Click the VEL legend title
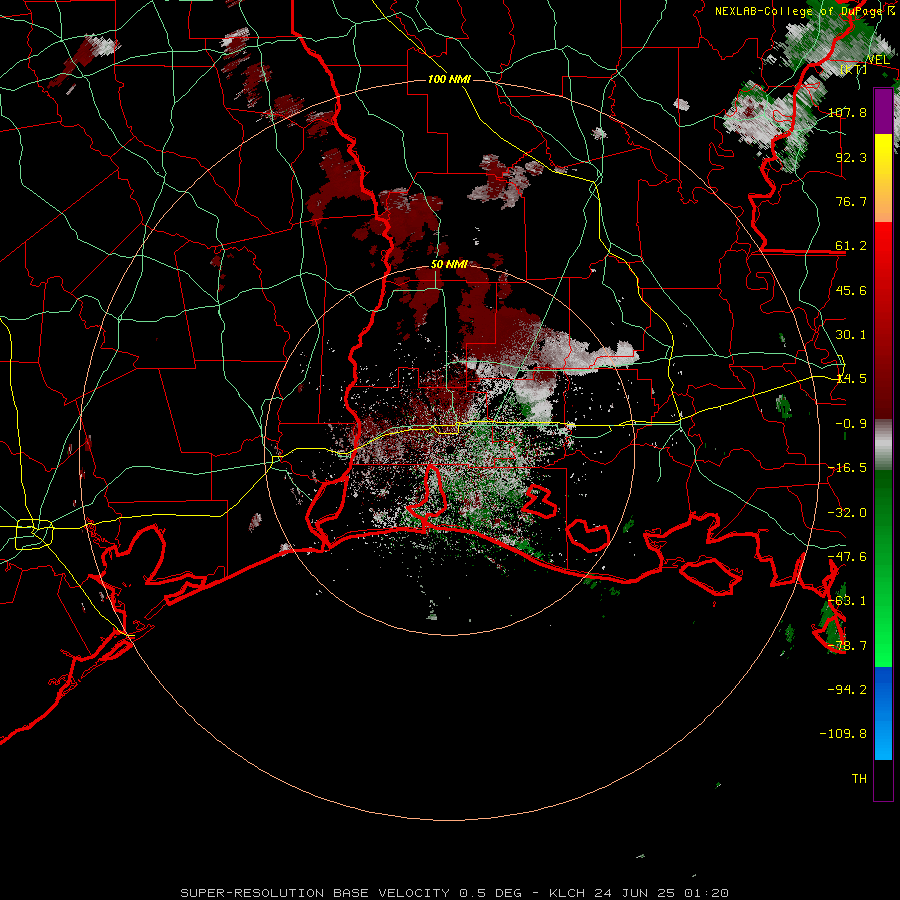The width and height of the screenshot is (900, 900). (x=878, y=59)
